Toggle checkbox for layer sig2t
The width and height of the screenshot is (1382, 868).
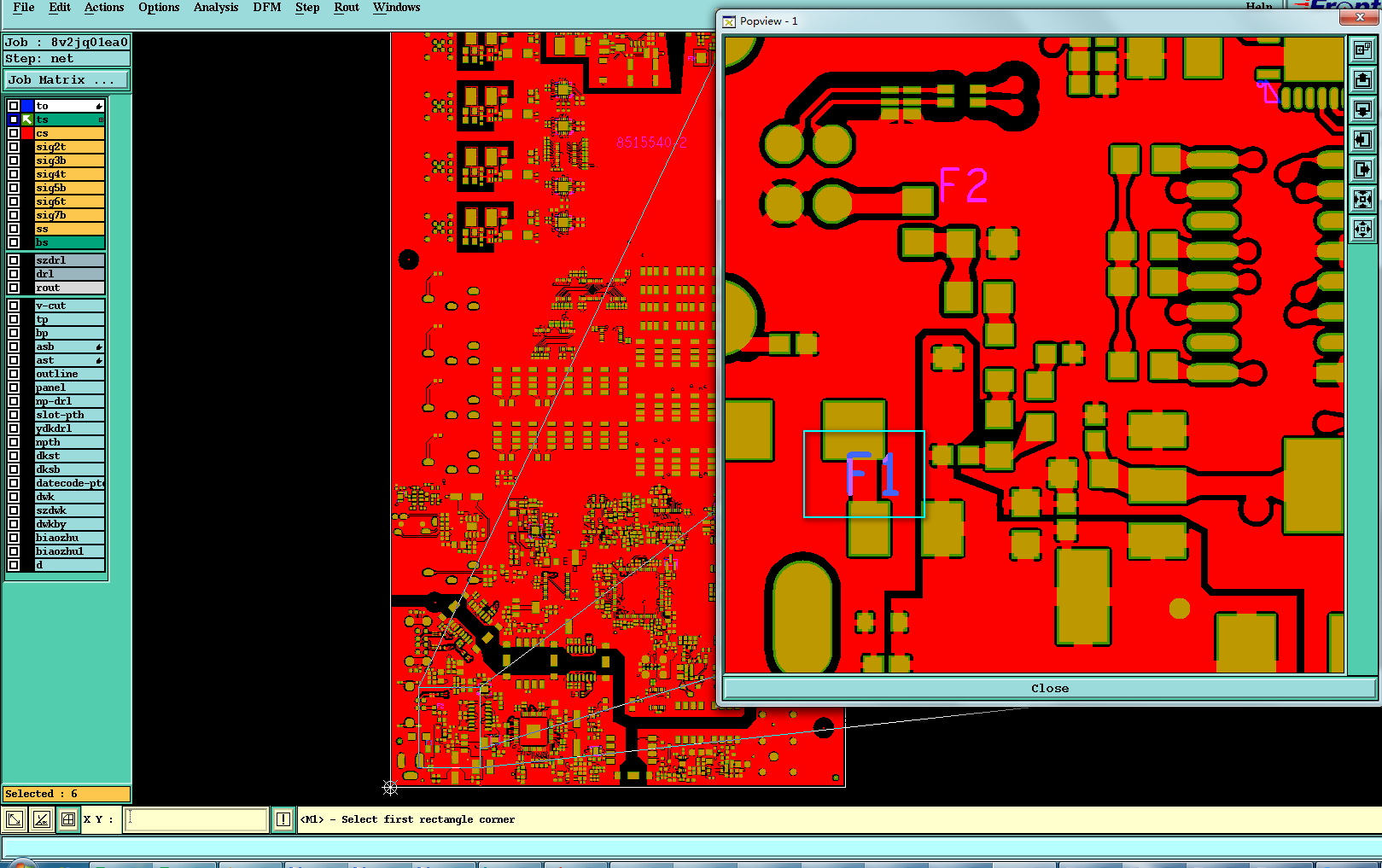[x=14, y=147]
